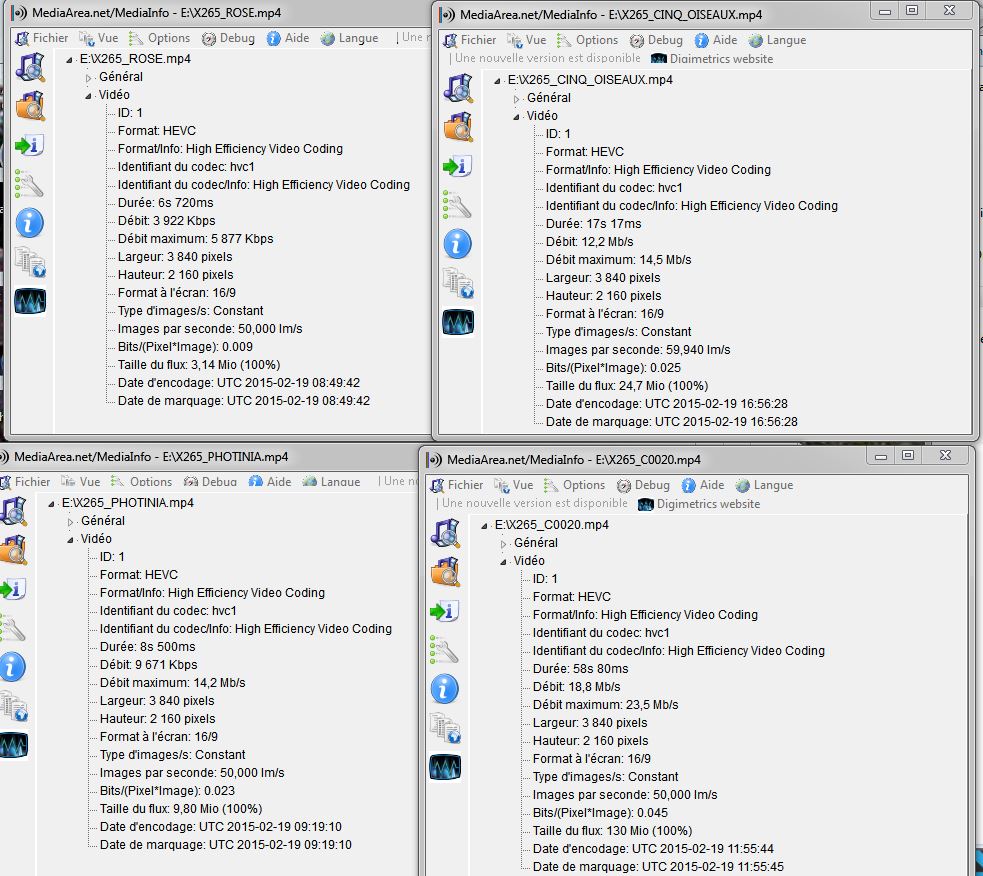
Task: Expand Général node in X265_PHOTINIA window
Action: [70, 522]
